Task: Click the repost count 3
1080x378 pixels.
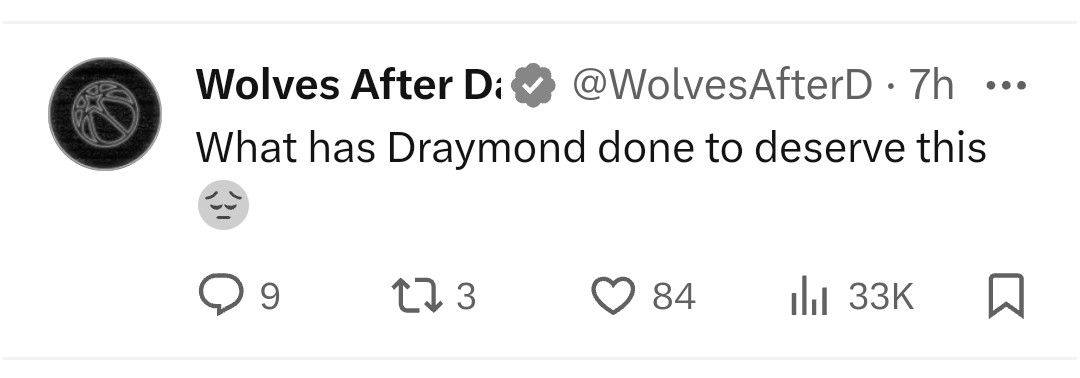Action: 466,297
